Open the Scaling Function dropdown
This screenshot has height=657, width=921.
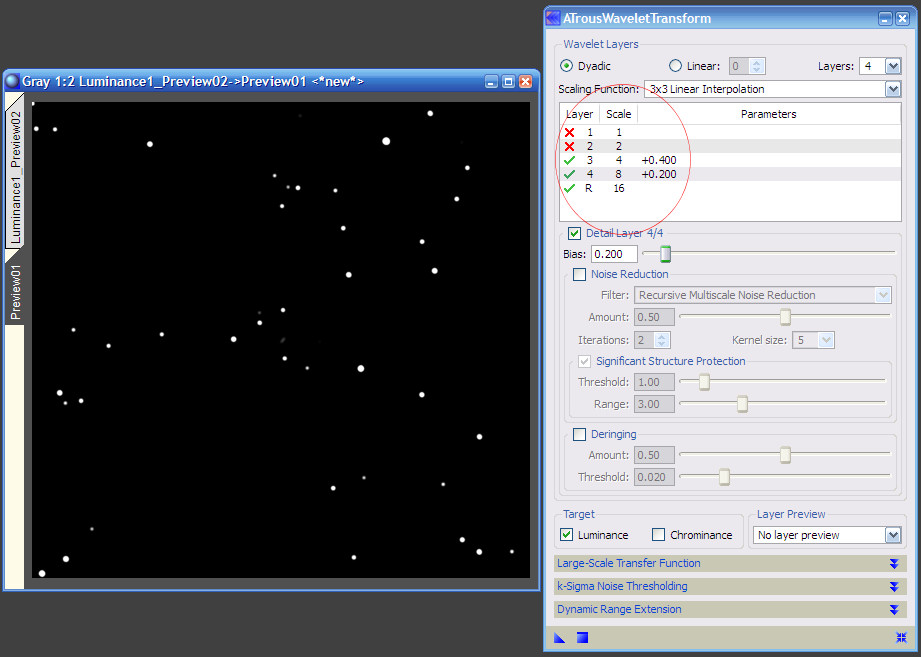(893, 89)
